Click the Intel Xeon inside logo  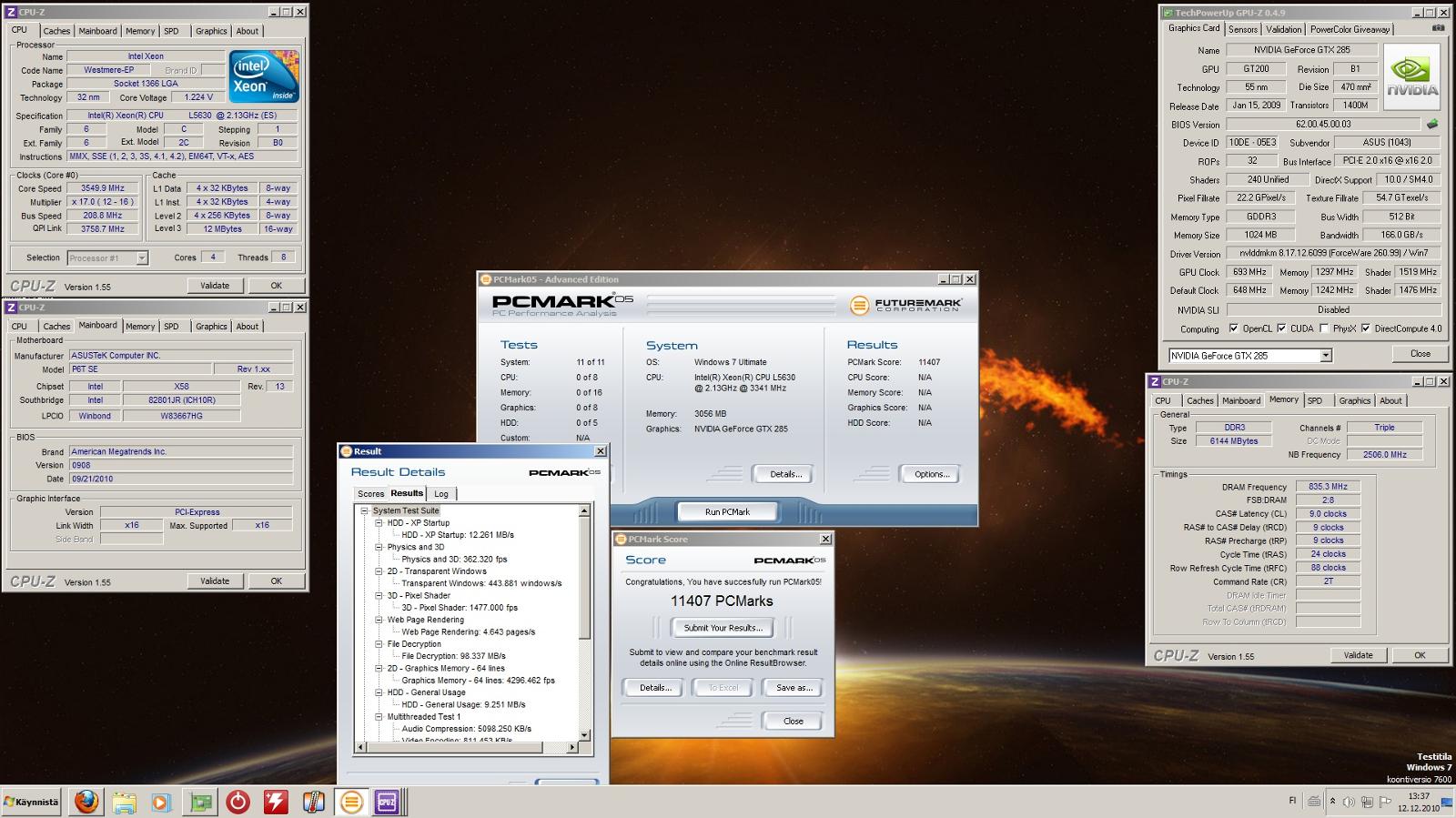click(264, 76)
